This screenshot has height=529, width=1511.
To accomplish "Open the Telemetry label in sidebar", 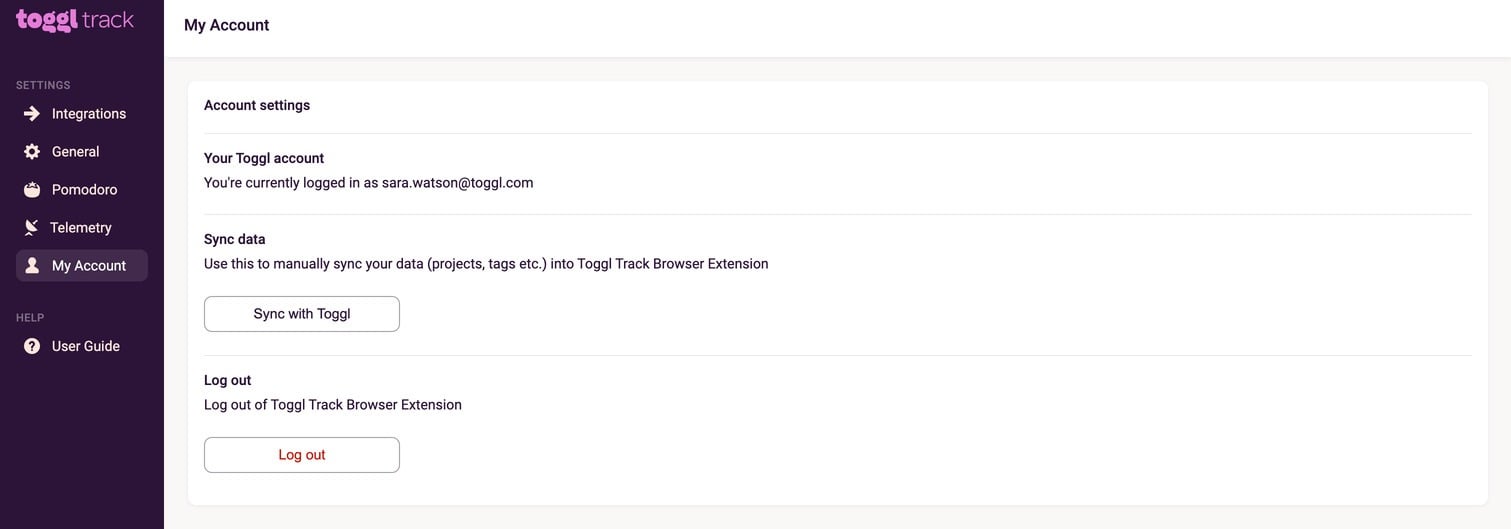I will click(x=81, y=228).
